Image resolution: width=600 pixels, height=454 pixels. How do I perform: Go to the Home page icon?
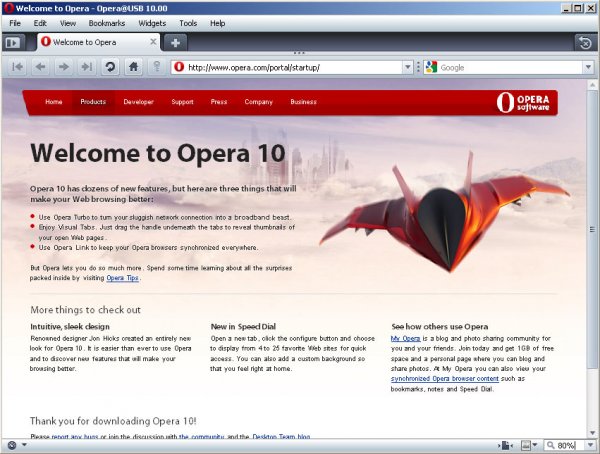point(133,67)
